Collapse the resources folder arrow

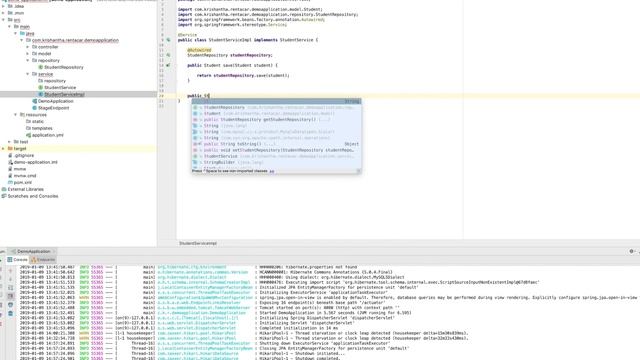(16, 115)
